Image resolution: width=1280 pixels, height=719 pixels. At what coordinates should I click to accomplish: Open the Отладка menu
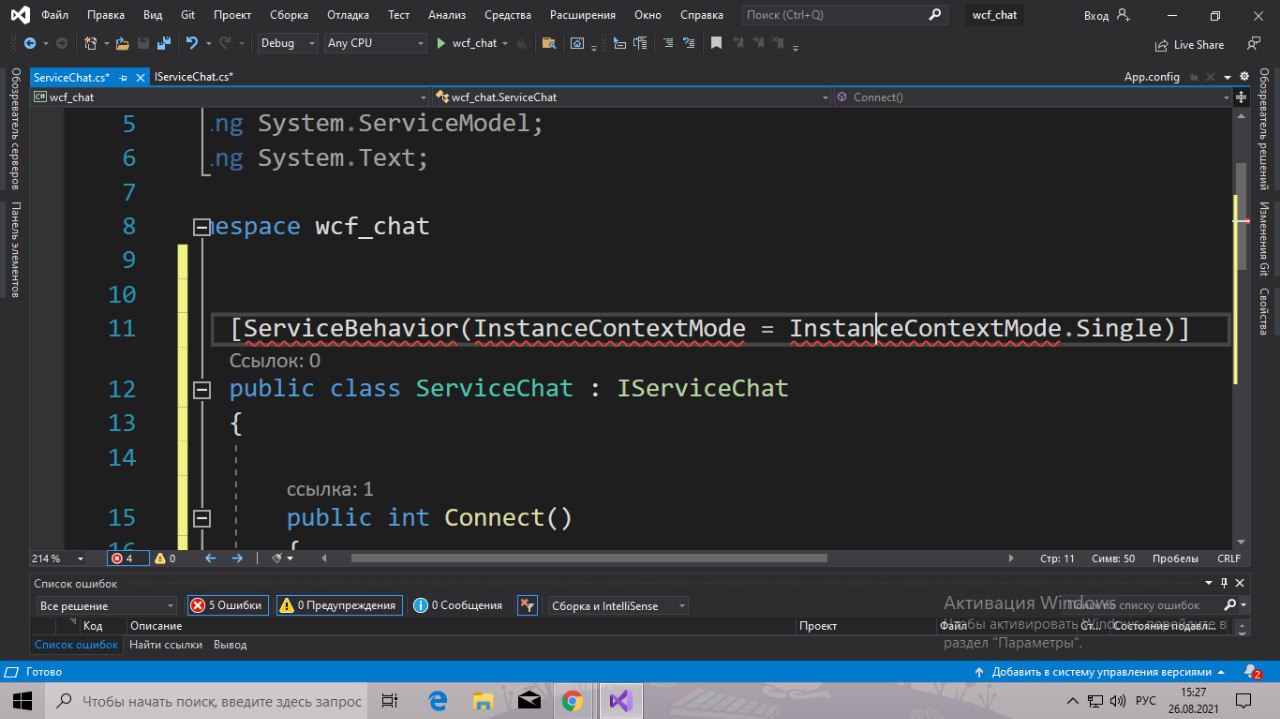[348, 15]
